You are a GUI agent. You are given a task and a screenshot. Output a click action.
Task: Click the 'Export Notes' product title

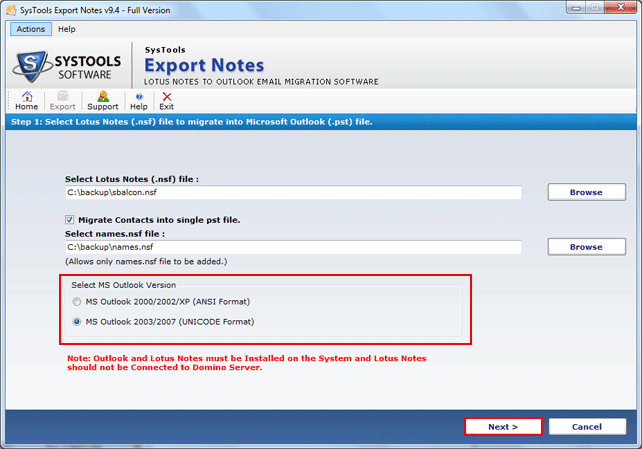204,65
